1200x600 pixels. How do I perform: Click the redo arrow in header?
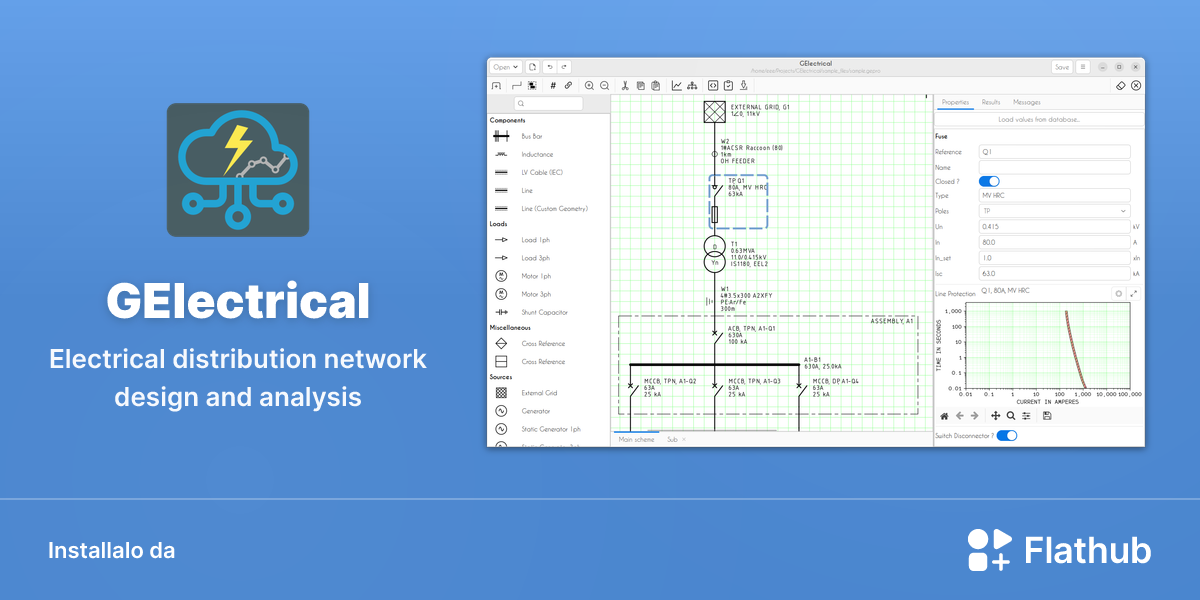click(564, 67)
